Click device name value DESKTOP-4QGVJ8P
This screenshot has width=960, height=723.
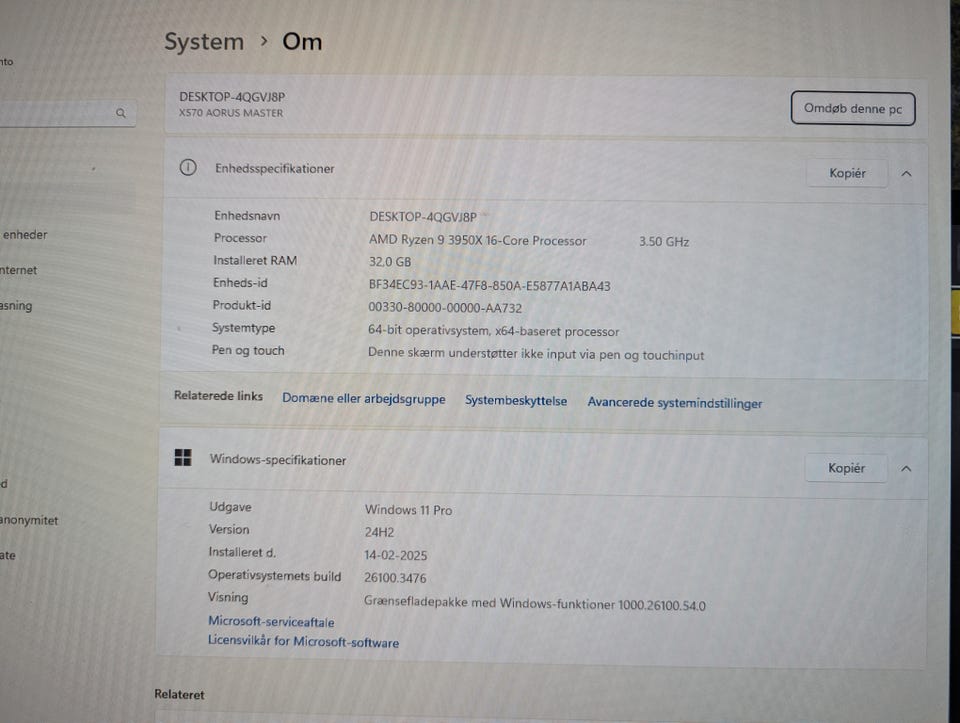(x=423, y=217)
